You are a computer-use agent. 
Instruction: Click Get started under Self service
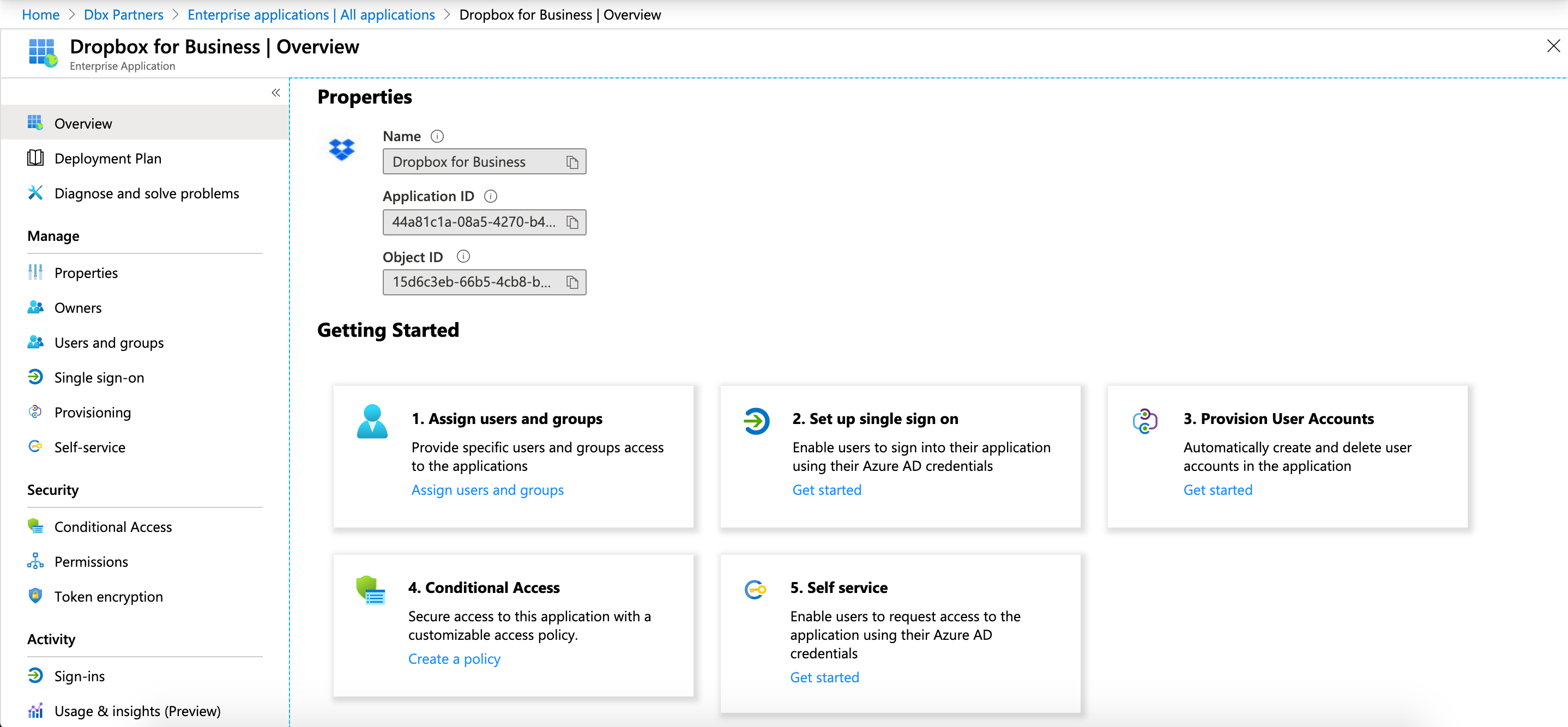tap(824, 677)
